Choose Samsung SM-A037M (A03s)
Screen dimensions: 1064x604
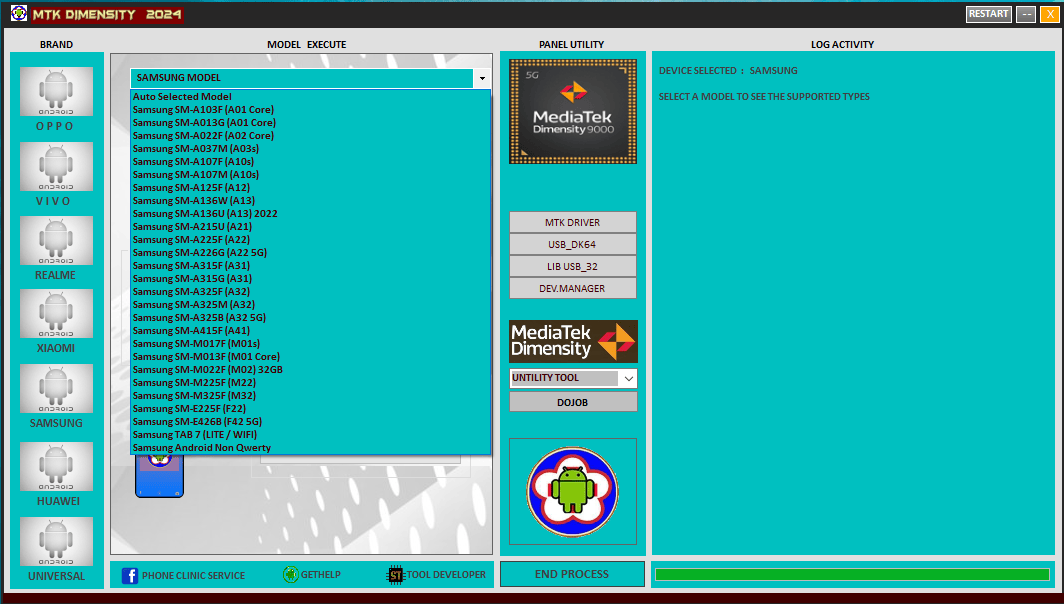point(310,149)
